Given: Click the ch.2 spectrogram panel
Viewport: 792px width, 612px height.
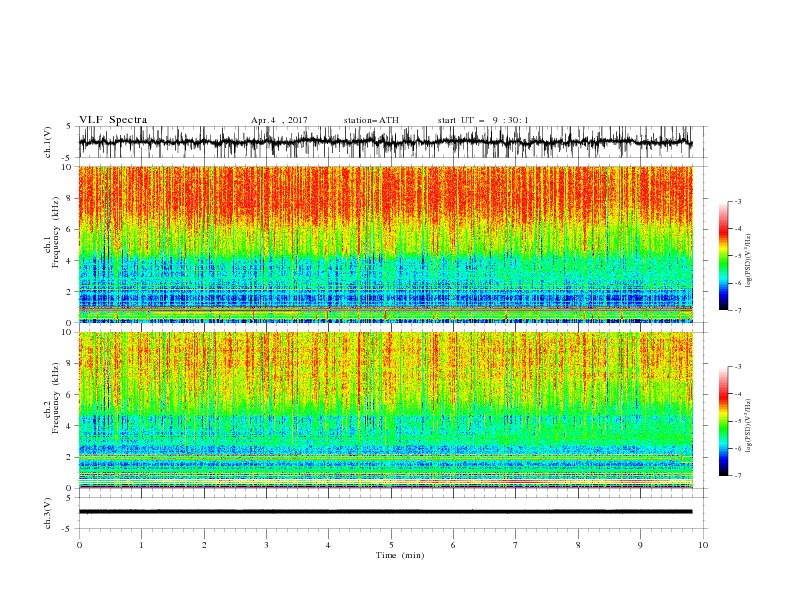Looking at the screenshot, I should (x=385, y=410).
